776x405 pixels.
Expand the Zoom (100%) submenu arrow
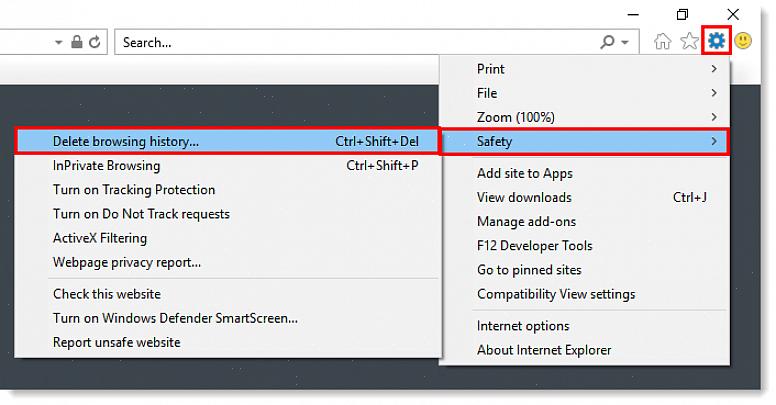point(714,117)
